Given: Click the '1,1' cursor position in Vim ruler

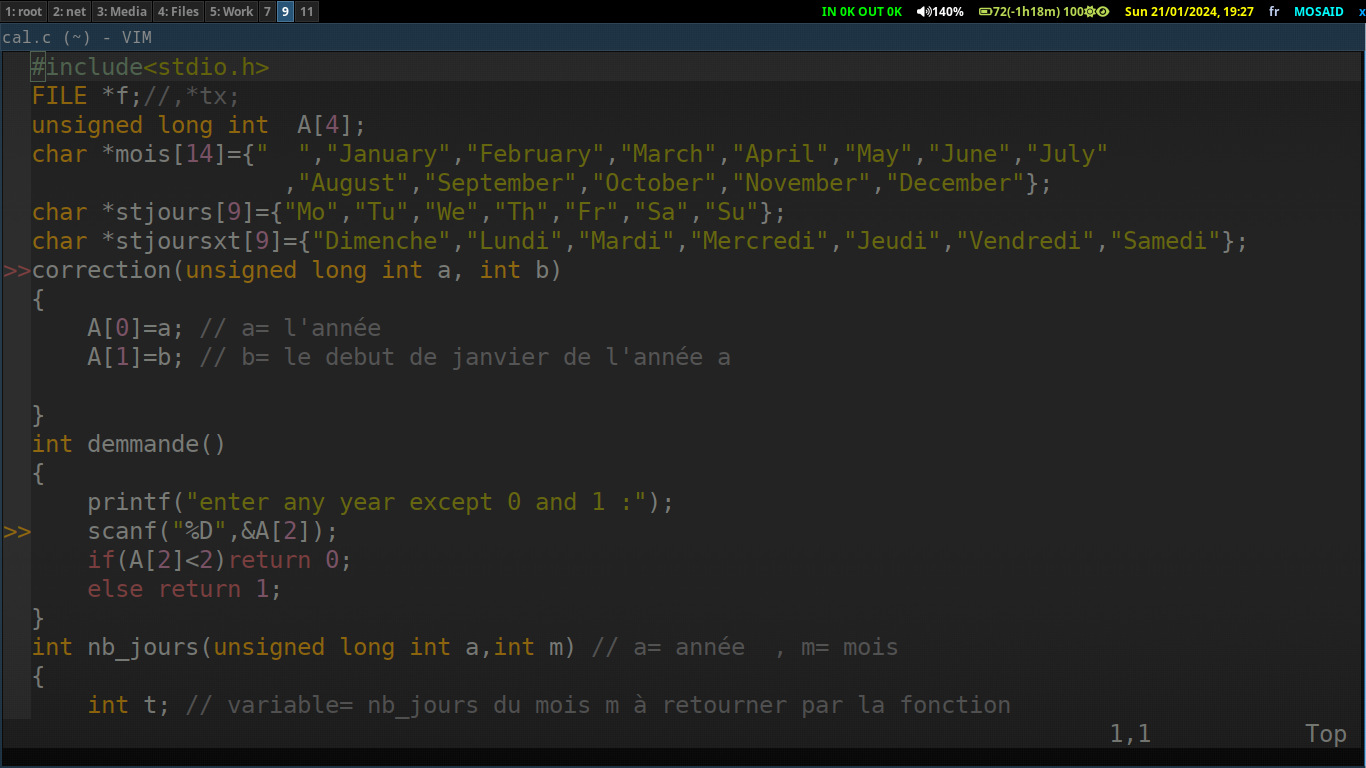Looking at the screenshot, I should click(1130, 734).
